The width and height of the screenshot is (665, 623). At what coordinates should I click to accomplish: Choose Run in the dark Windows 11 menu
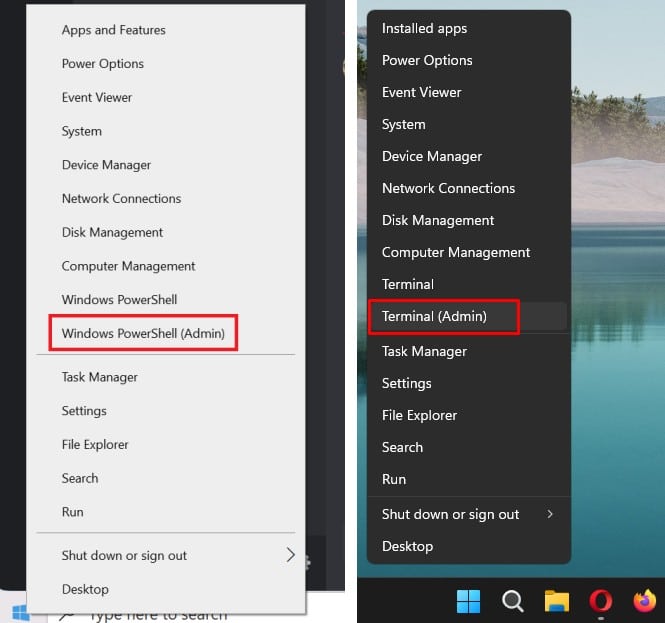tap(468, 479)
